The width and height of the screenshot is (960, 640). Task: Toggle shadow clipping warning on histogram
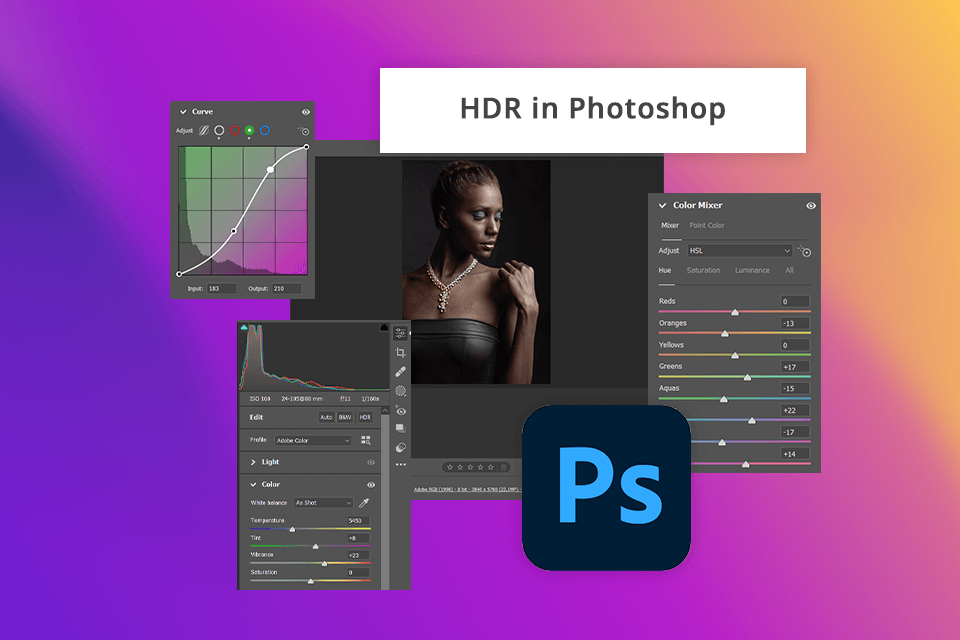coord(244,328)
